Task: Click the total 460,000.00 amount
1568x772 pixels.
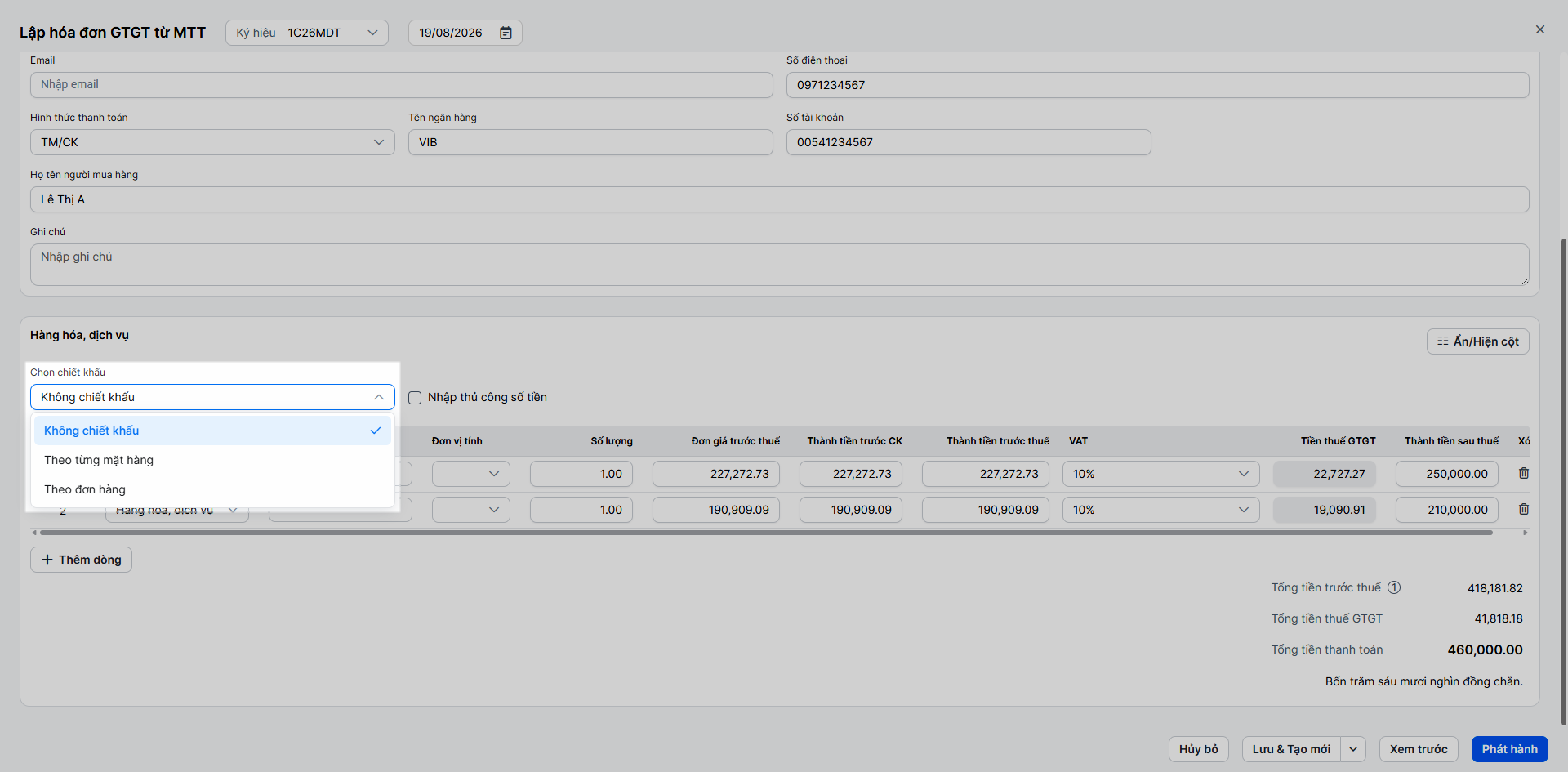Action: [x=1485, y=650]
